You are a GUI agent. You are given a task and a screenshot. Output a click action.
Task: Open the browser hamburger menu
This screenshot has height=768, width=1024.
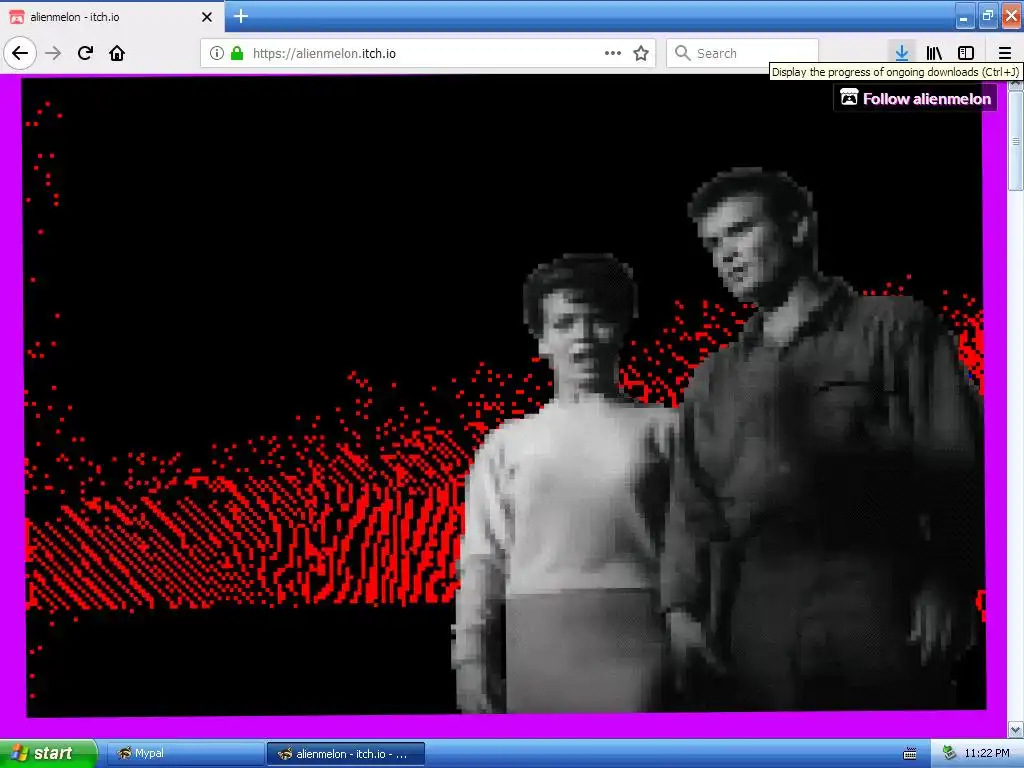(x=1004, y=53)
